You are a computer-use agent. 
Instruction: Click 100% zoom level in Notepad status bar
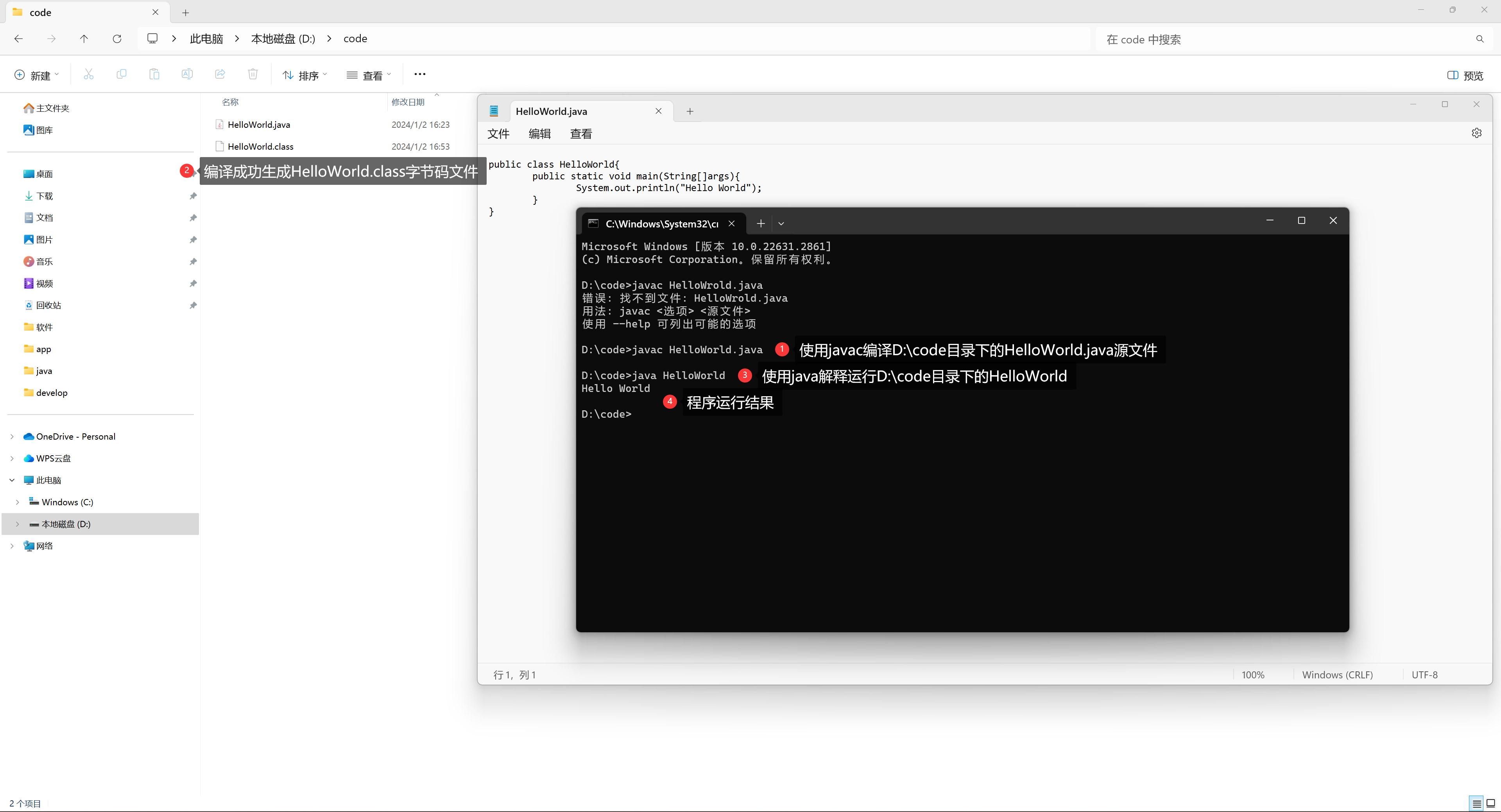pos(1253,674)
